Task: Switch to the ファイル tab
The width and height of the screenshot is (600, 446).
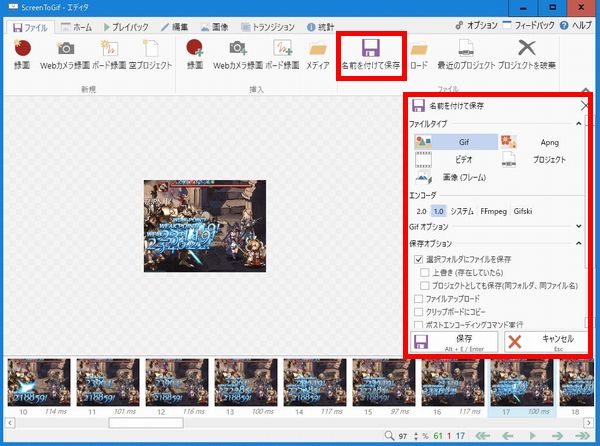Action: (x=30, y=27)
